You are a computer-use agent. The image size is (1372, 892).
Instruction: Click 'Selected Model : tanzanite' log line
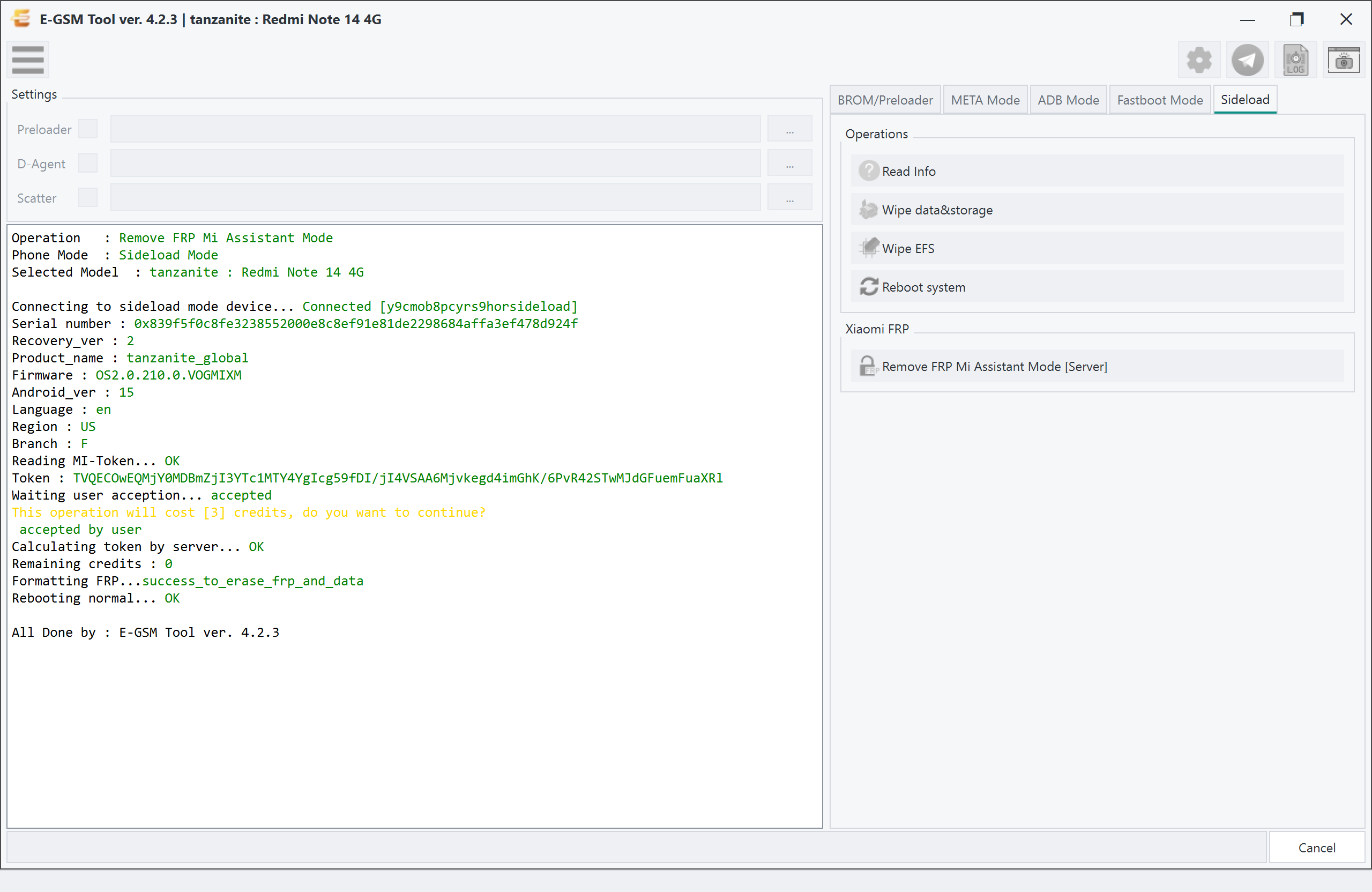point(188,272)
